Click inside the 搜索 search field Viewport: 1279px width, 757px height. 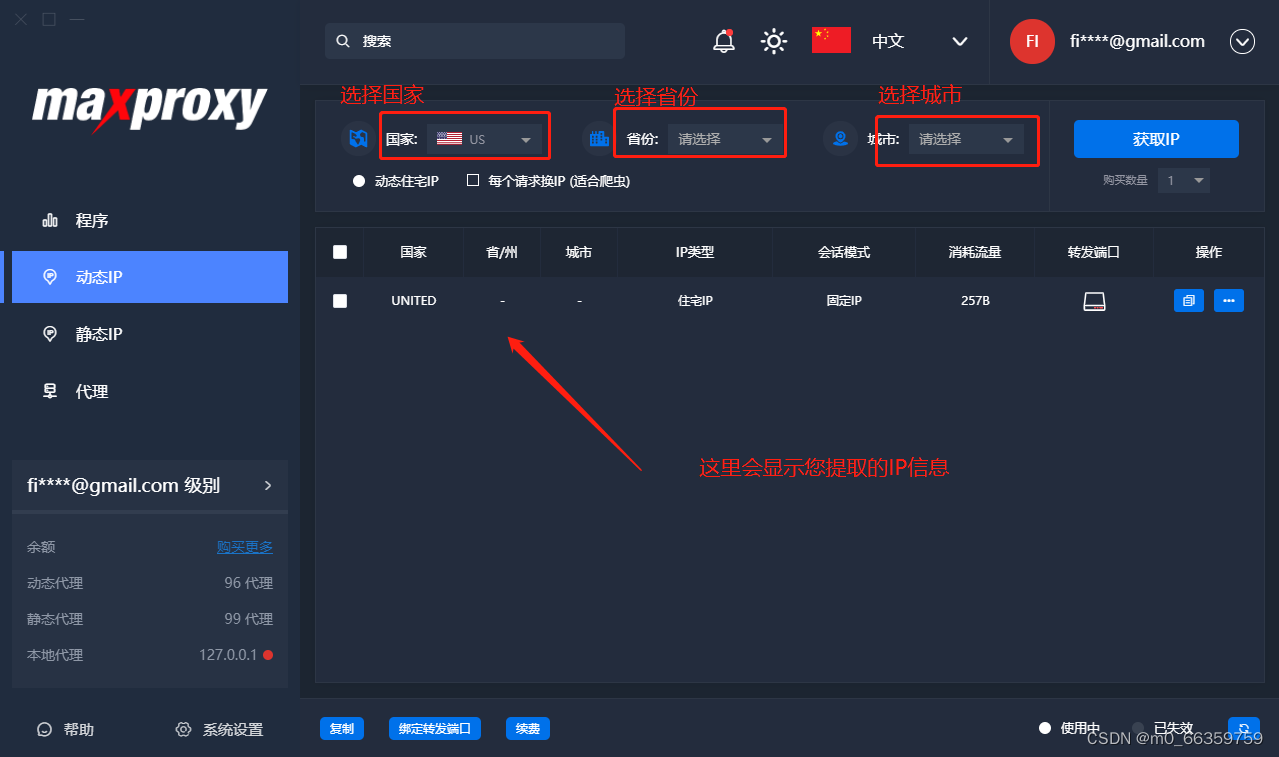coord(474,41)
